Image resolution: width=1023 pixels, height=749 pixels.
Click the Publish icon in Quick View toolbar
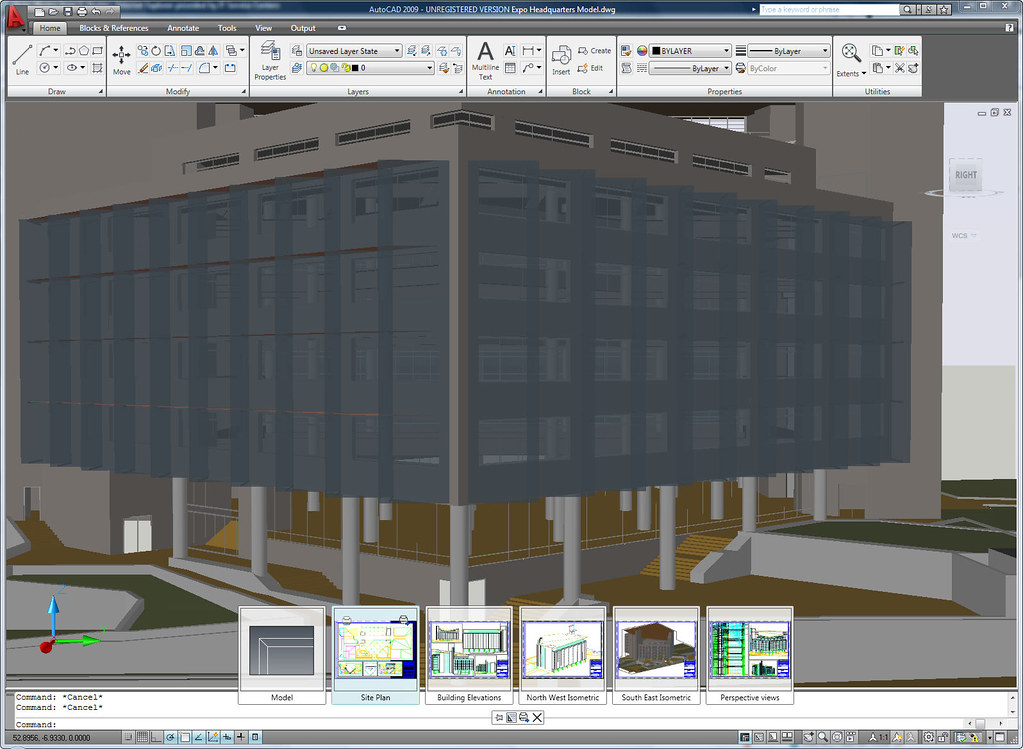(524, 718)
